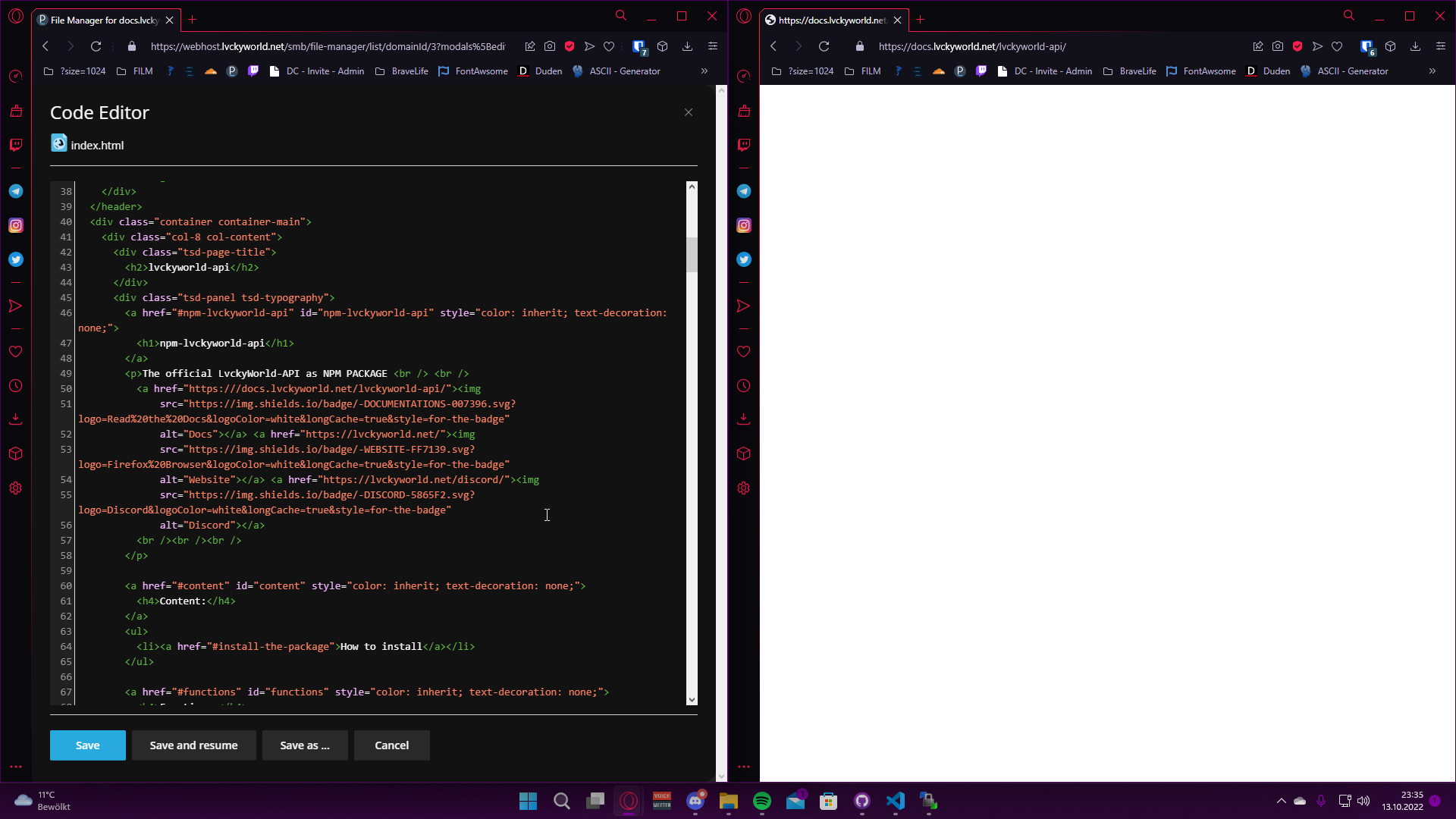Open Twitch panel in left sidebar
1456x819 pixels.
(x=16, y=145)
